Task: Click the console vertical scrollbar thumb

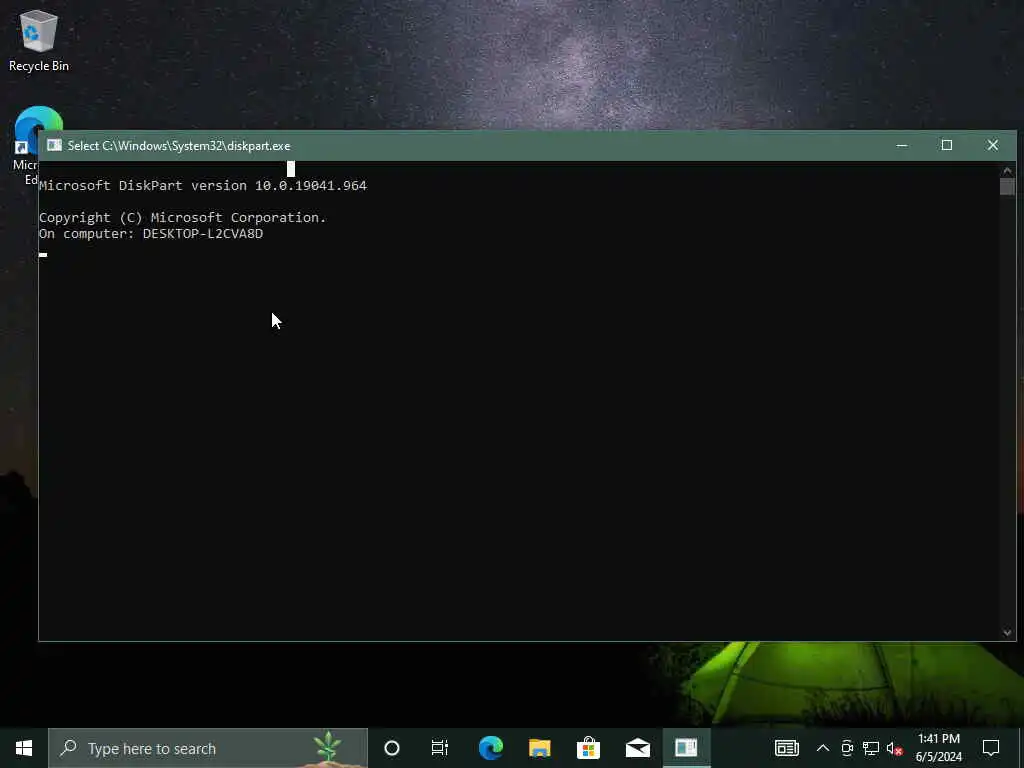Action: 1007,187
